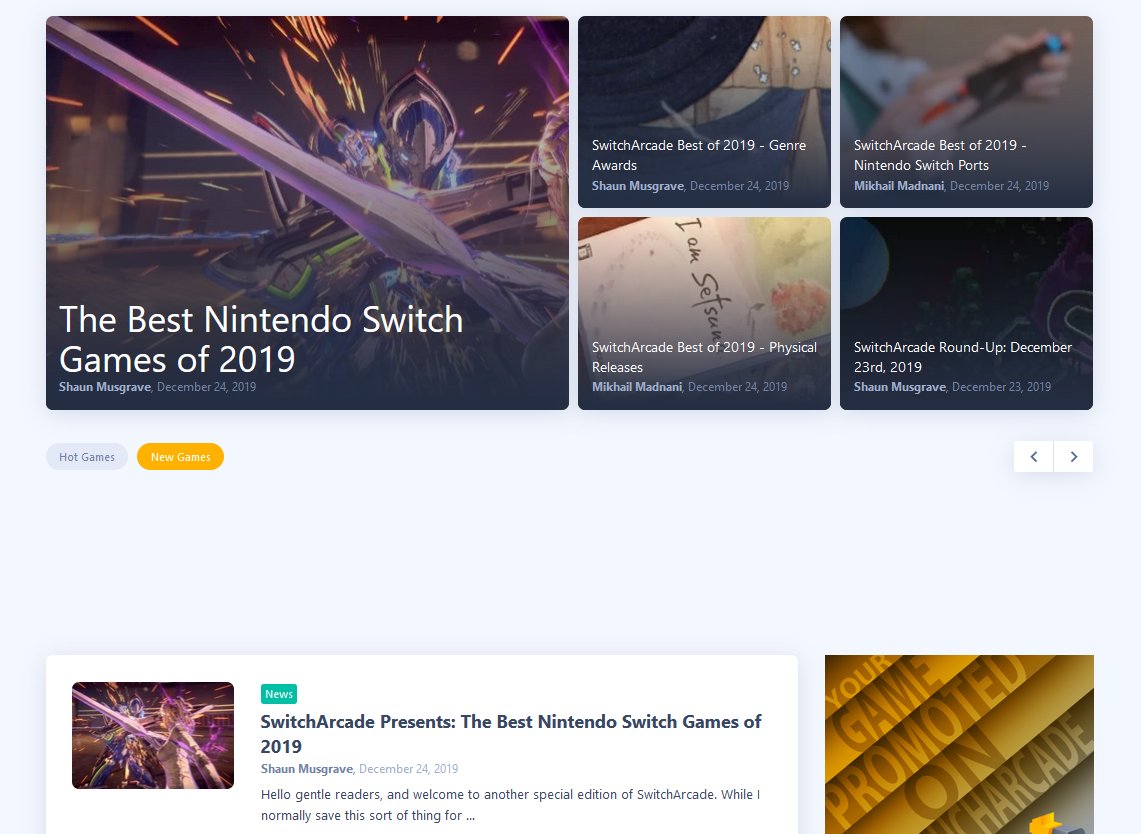1141x834 pixels.
Task: Click author Shaun Musgrave on the Round-Up card
Action: click(899, 387)
